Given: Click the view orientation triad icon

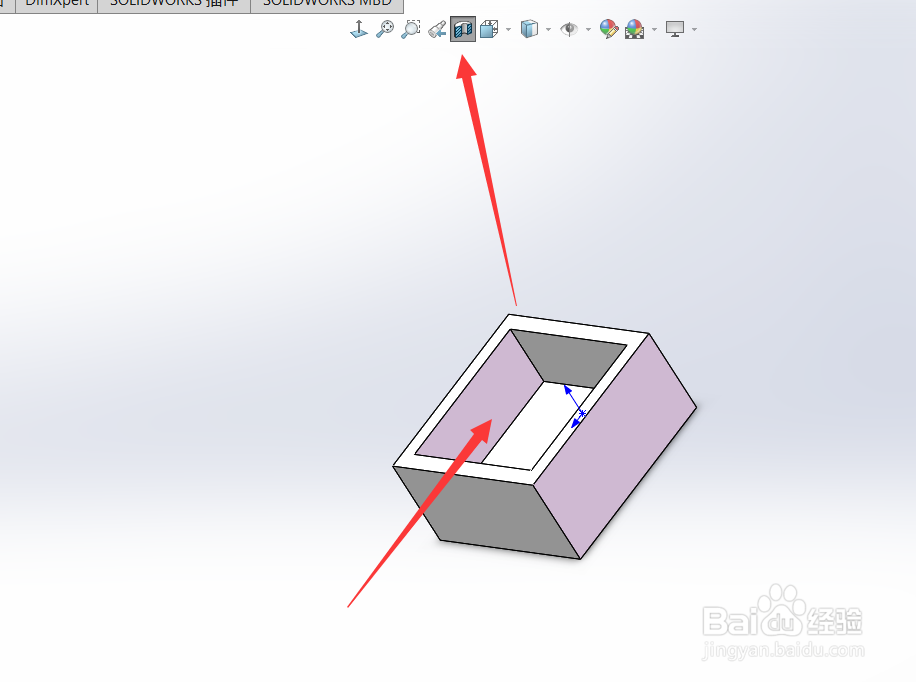Looking at the screenshot, I should [359, 29].
